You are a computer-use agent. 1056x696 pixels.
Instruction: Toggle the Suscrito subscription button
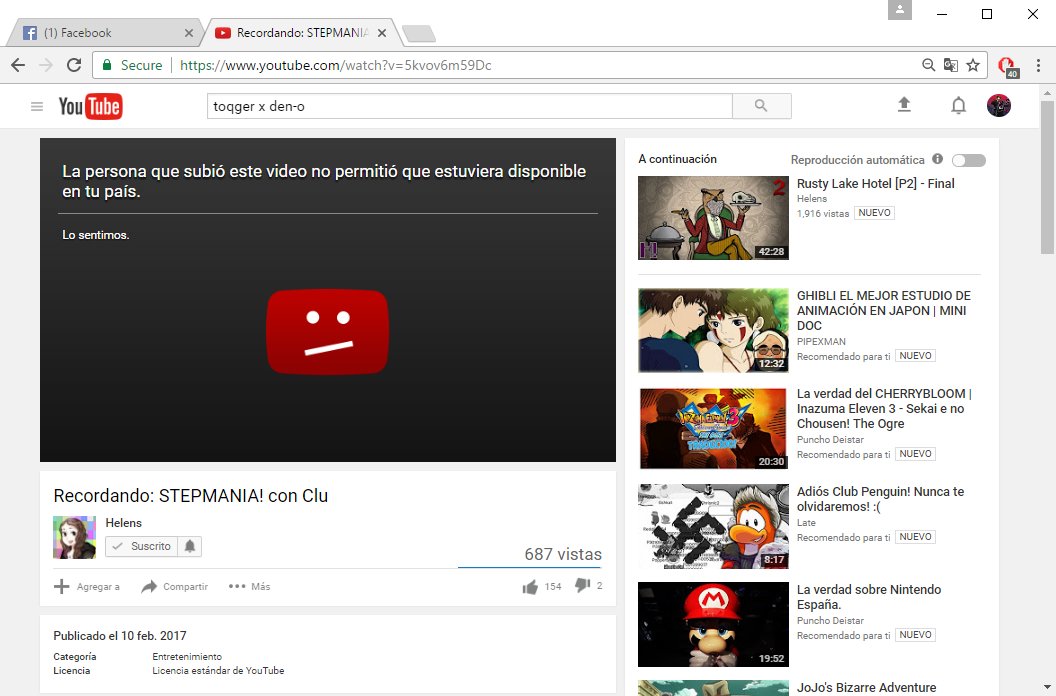tap(141, 546)
